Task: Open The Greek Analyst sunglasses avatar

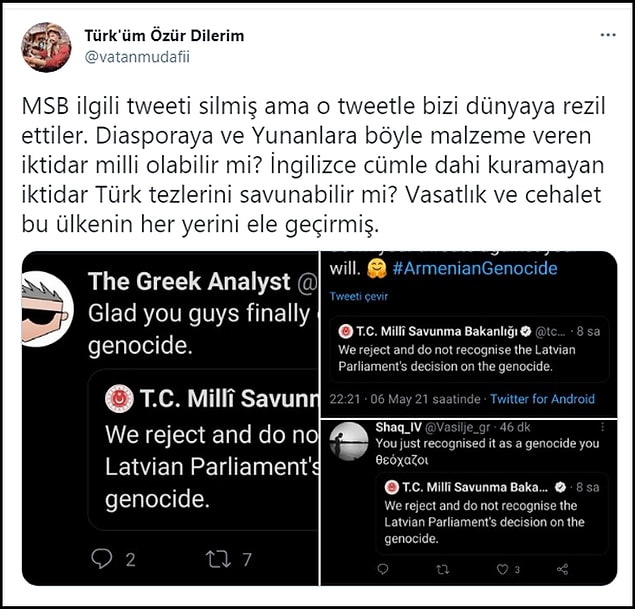Action: [45, 309]
